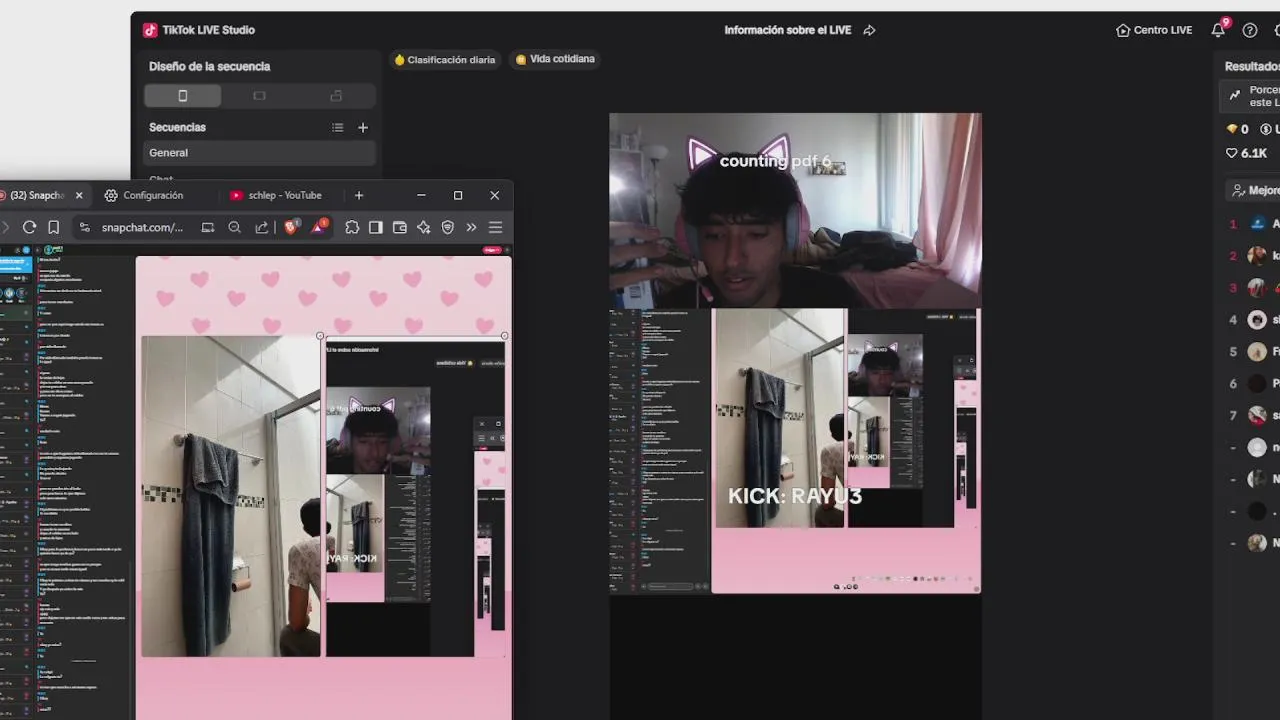Click the likes count 6.1K
This screenshot has height=720, width=1280.
(1247, 153)
